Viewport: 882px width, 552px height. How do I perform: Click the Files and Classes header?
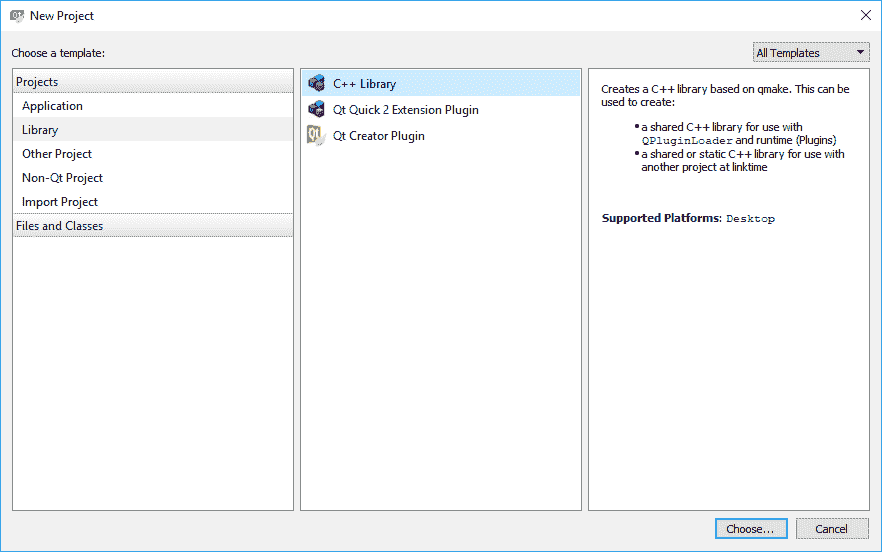point(152,226)
